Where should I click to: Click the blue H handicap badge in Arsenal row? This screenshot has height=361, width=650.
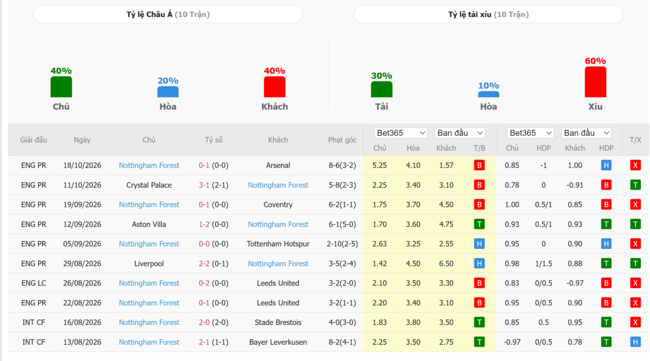(606, 165)
